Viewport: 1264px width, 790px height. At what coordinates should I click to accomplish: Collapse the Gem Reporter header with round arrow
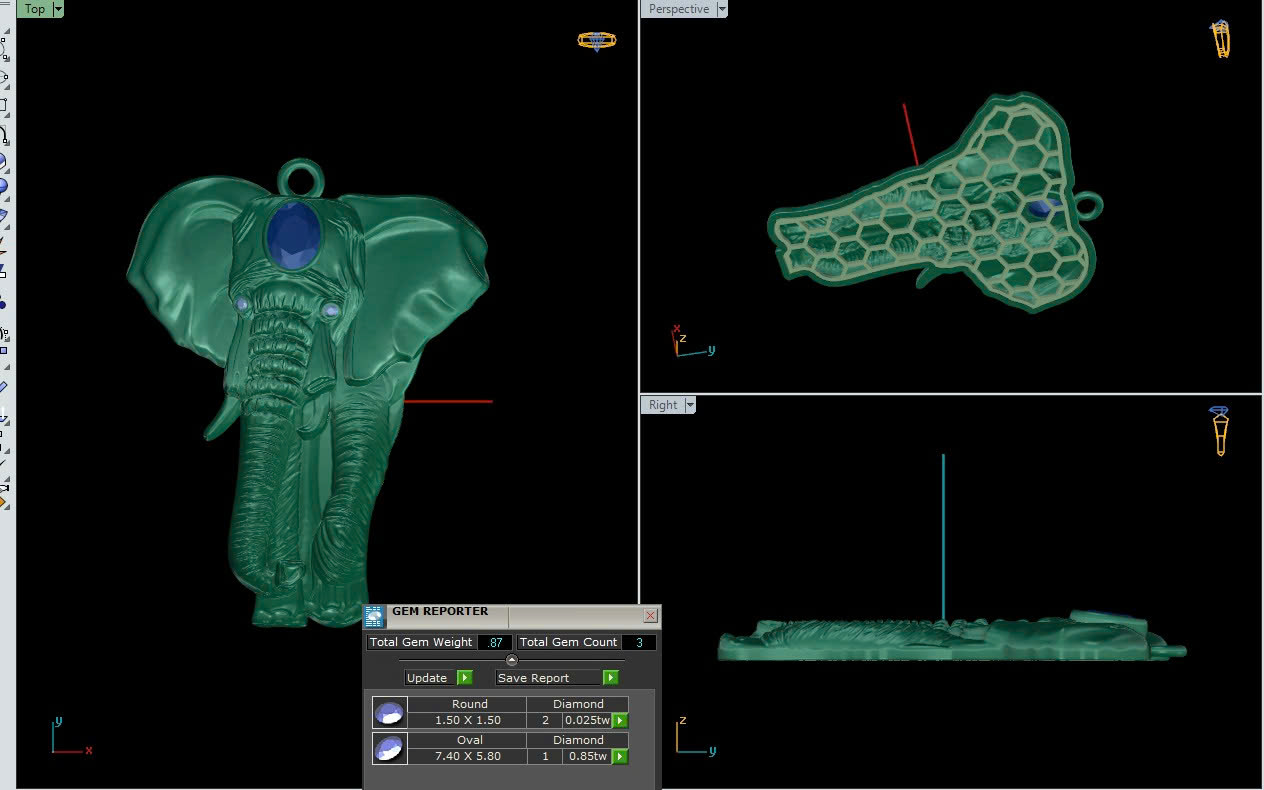point(512,660)
